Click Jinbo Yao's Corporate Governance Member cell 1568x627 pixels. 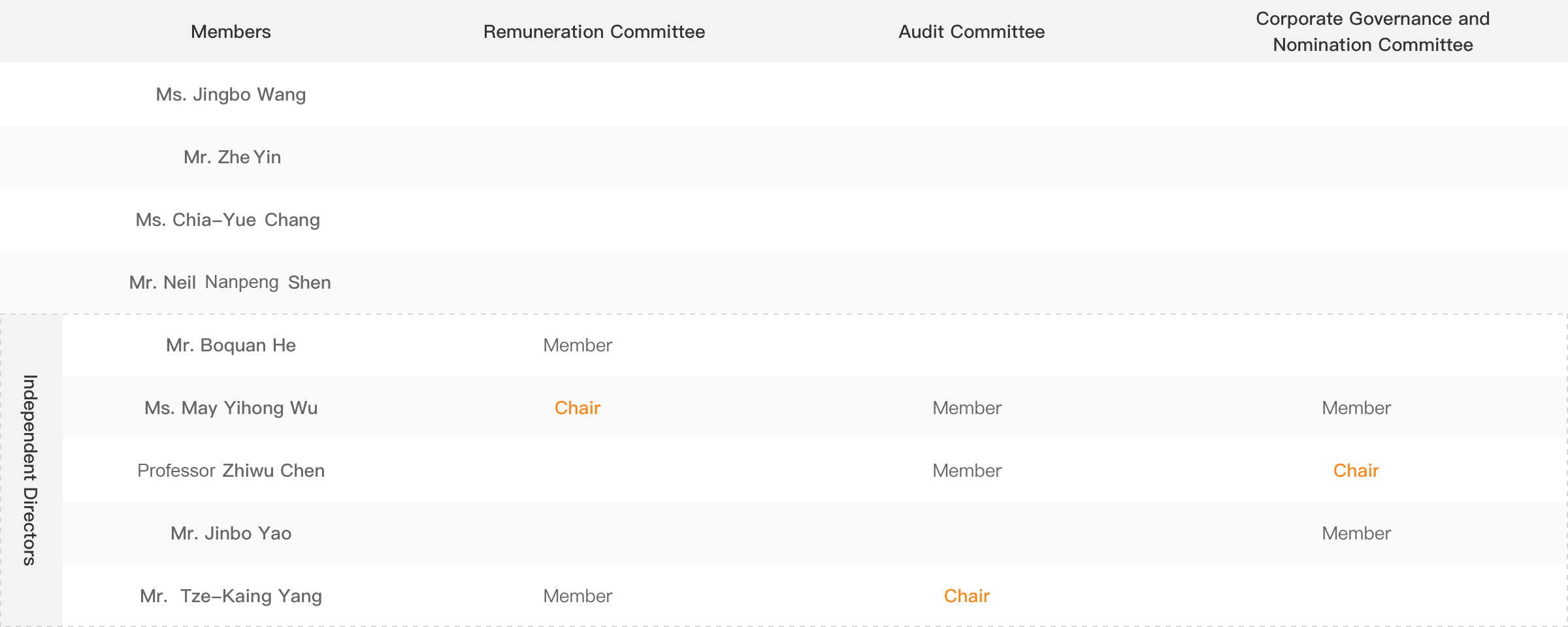1356,533
